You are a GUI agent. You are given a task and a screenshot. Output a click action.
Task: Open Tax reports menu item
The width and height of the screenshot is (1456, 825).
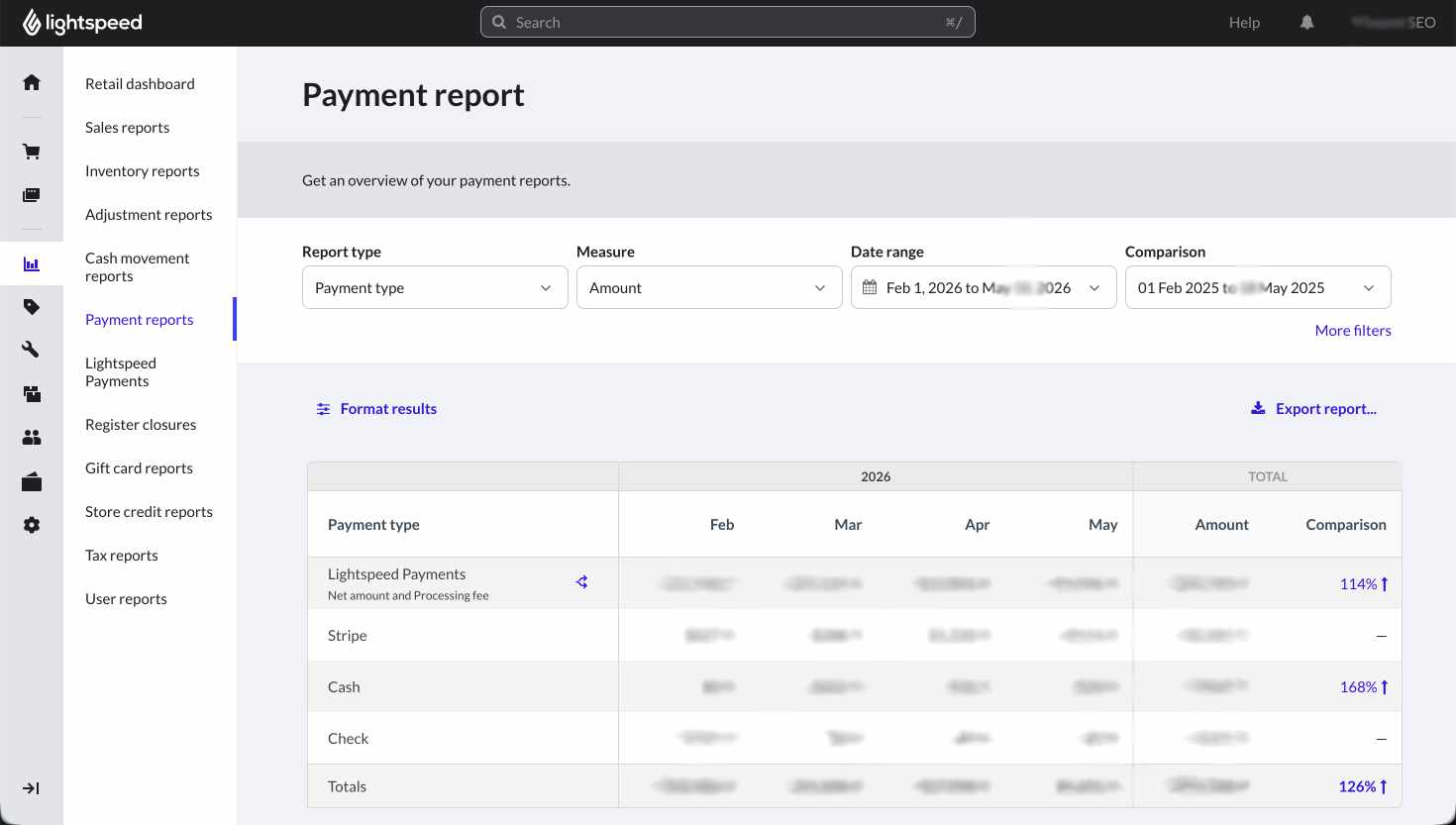tap(122, 556)
